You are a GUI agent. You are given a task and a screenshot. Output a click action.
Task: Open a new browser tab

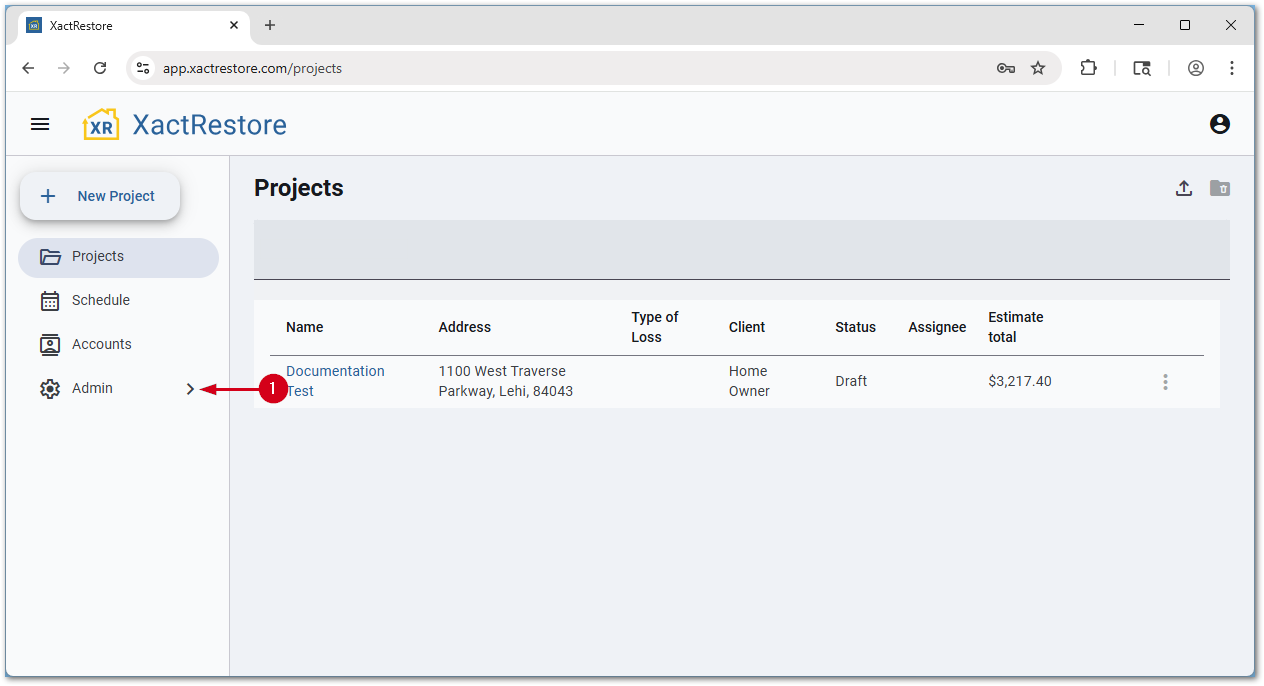click(x=270, y=25)
